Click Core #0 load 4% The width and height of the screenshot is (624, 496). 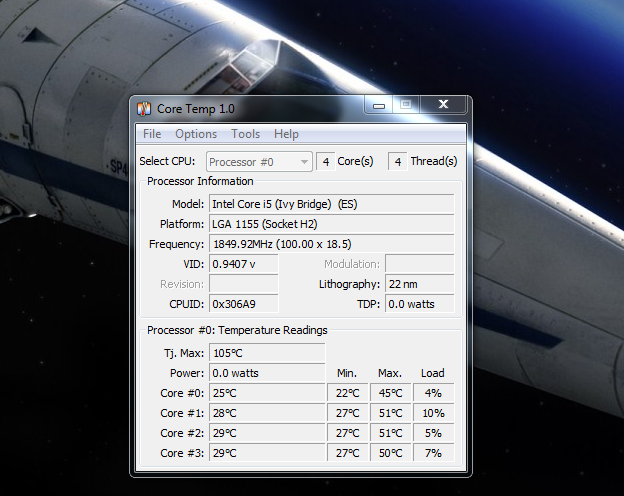(x=433, y=393)
